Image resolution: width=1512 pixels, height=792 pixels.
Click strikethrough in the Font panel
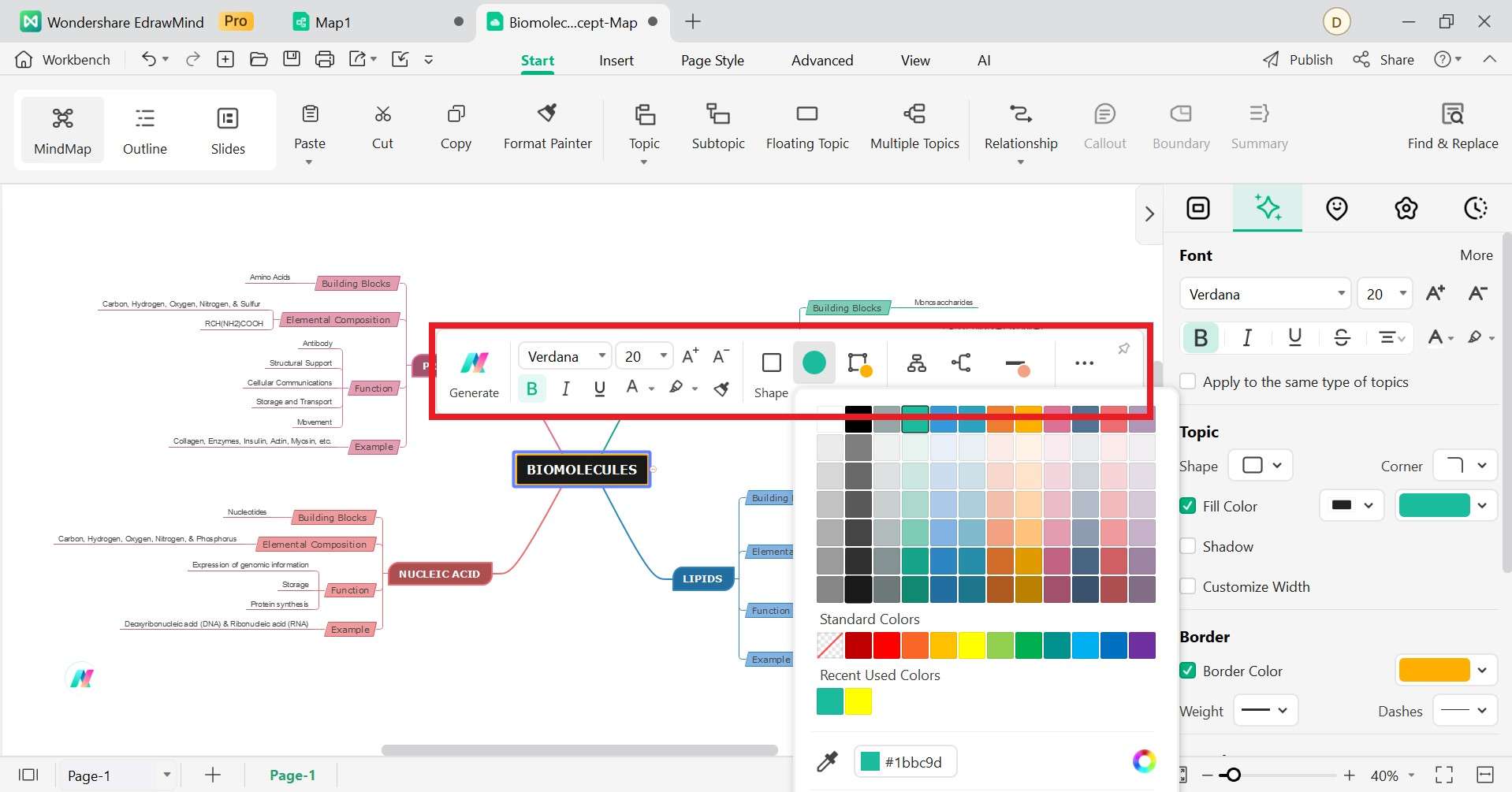pos(1342,337)
